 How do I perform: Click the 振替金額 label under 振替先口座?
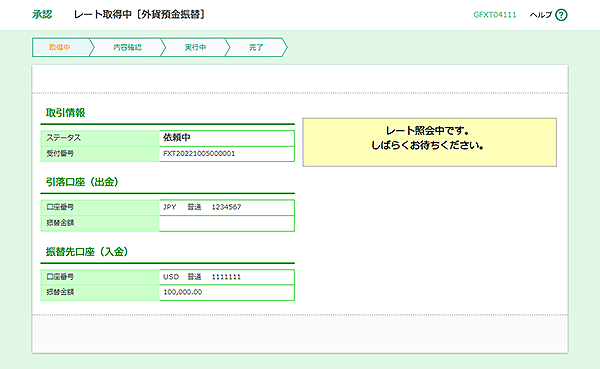pos(100,293)
